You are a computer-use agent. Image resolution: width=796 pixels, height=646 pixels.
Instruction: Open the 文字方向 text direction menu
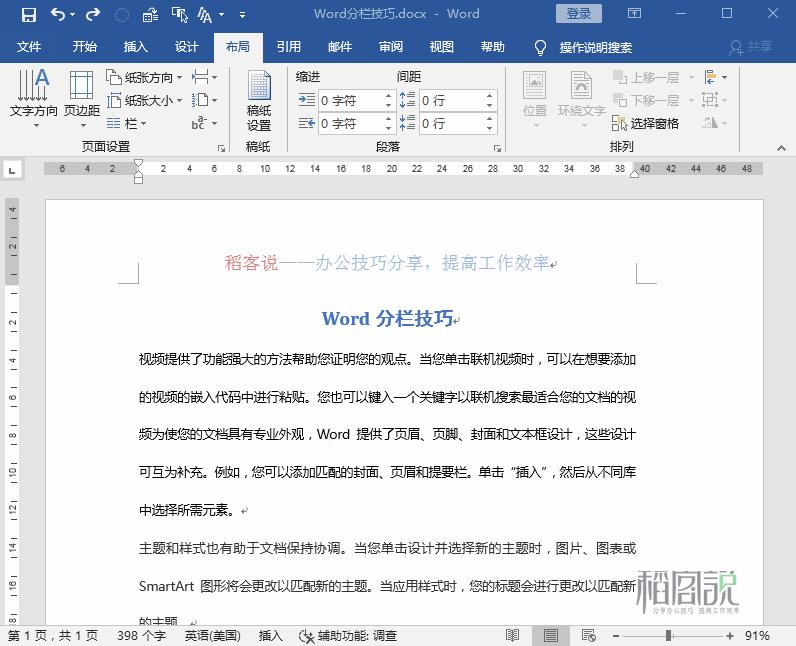34,98
